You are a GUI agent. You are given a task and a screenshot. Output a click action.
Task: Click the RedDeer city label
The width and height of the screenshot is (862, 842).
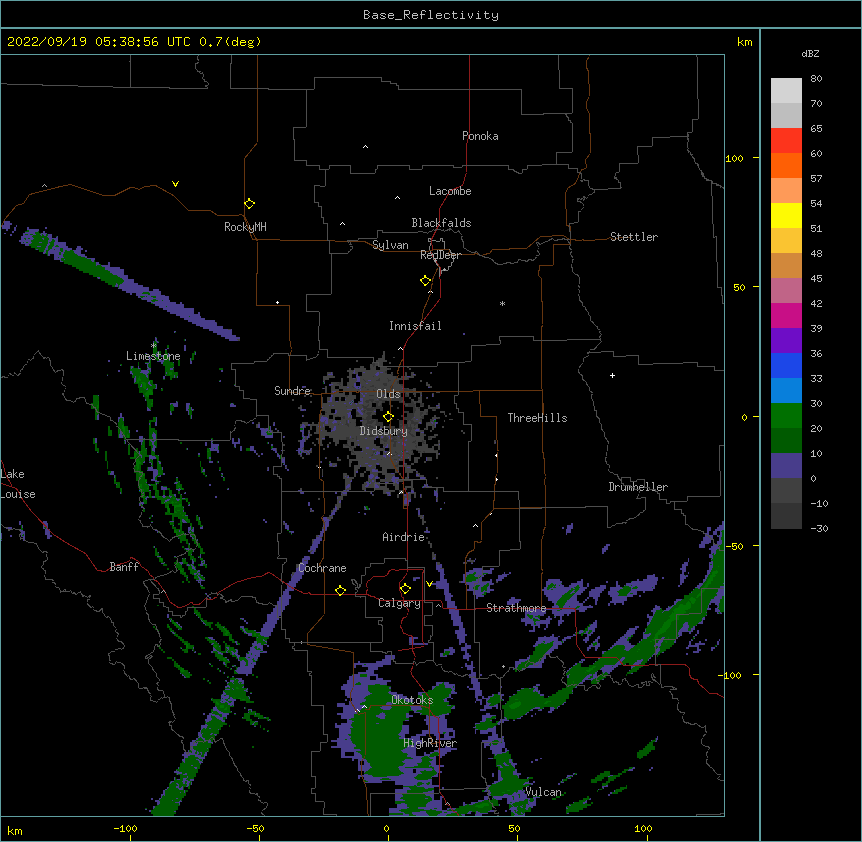point(440,255)
